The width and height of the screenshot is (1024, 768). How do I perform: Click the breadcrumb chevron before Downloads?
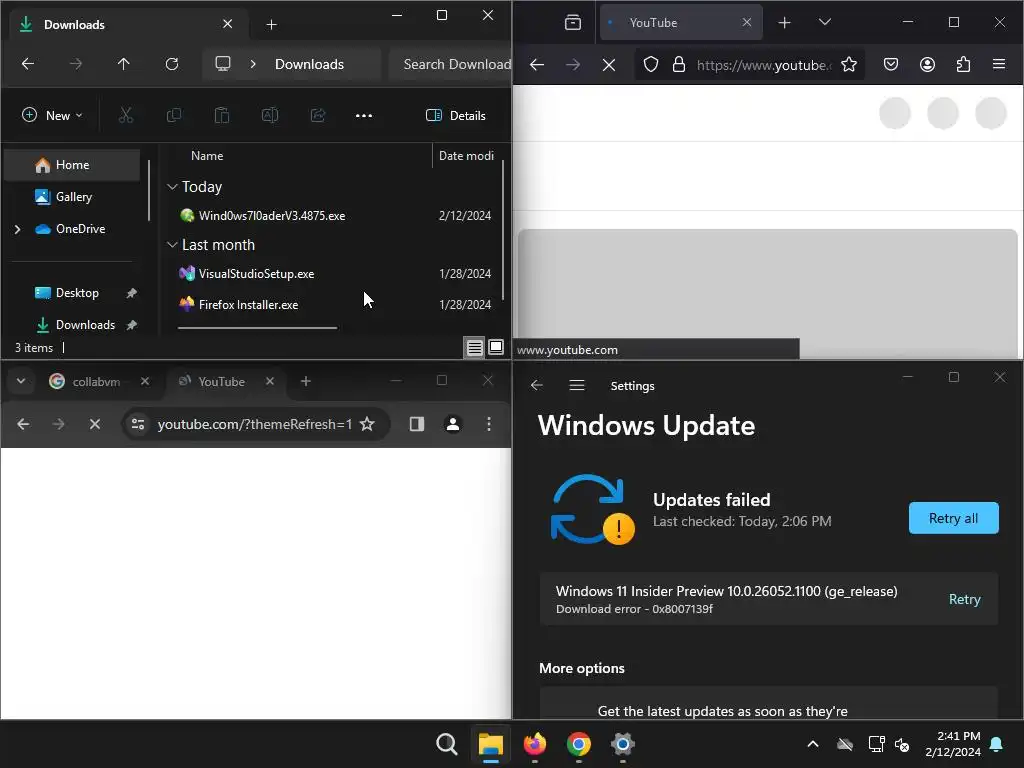click(253, 64)
